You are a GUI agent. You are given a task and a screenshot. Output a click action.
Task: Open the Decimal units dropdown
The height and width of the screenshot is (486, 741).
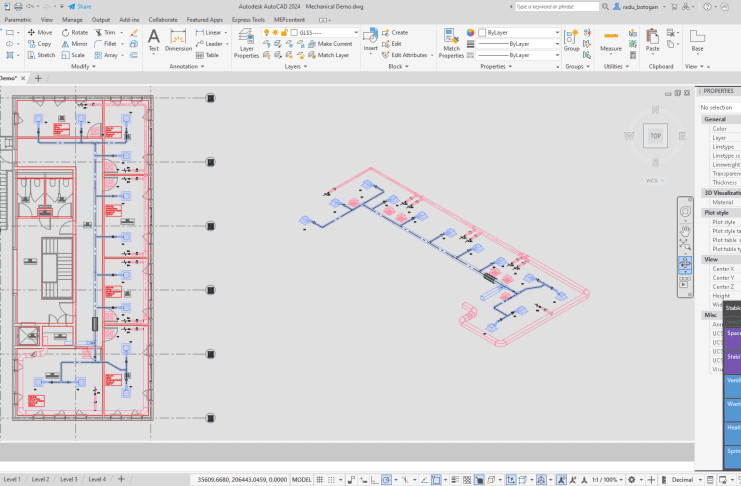[x=716, y=479]
